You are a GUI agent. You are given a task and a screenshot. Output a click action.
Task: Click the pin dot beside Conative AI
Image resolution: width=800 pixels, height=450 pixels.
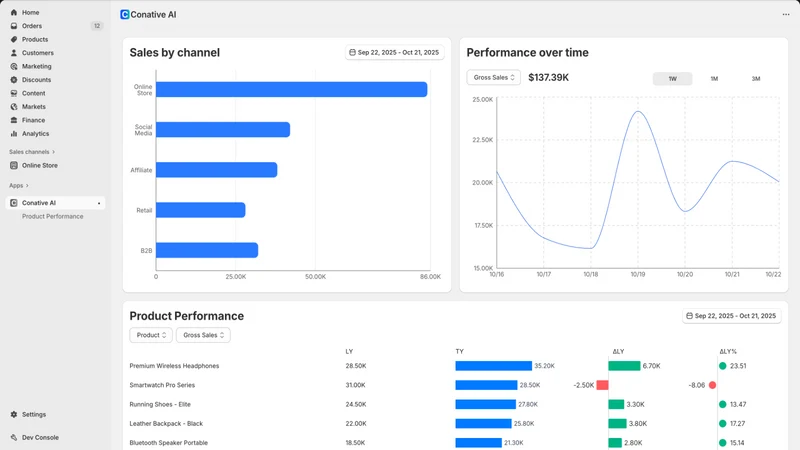(99, 204)
